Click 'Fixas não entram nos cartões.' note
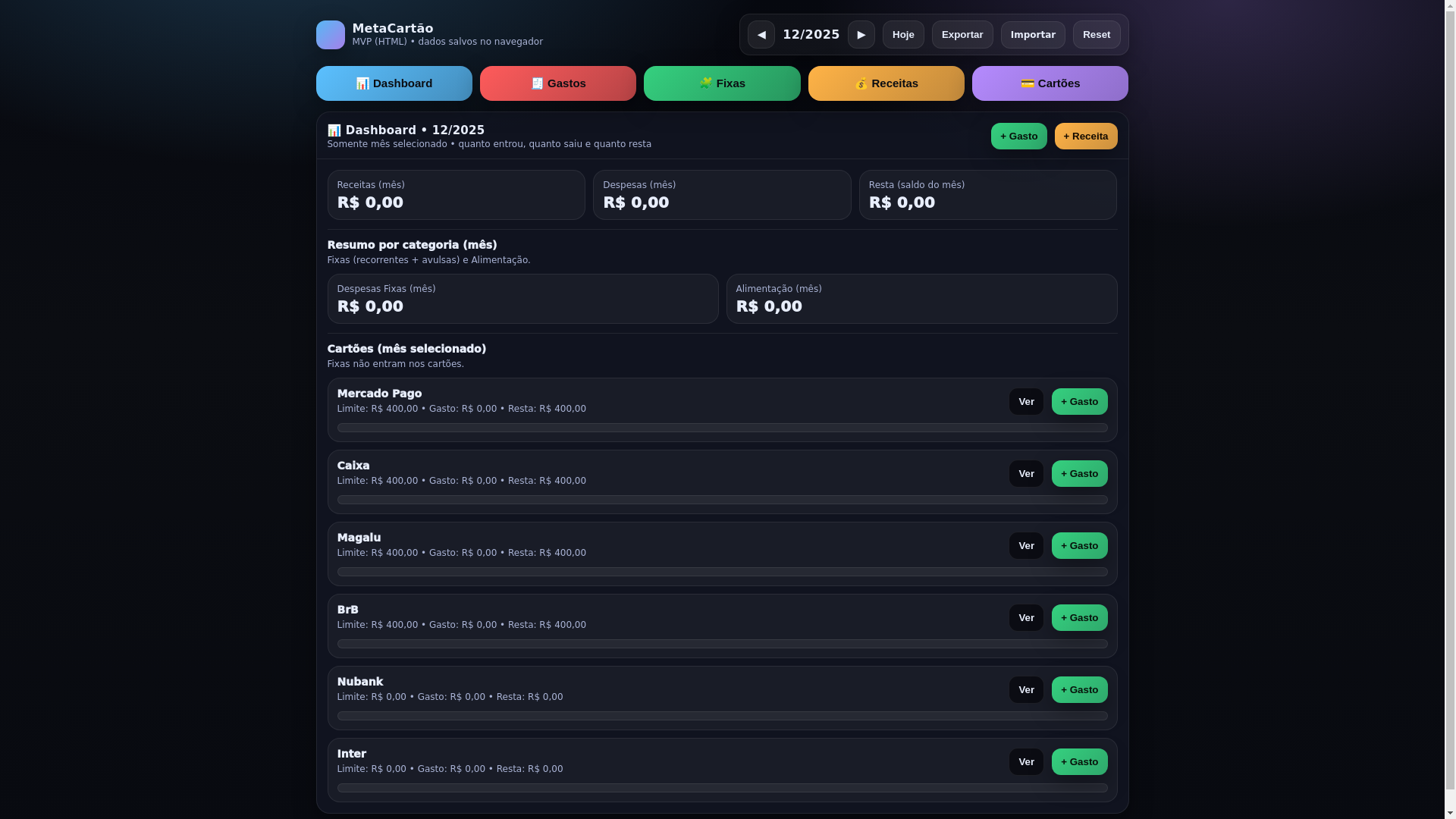 [396, 364]
